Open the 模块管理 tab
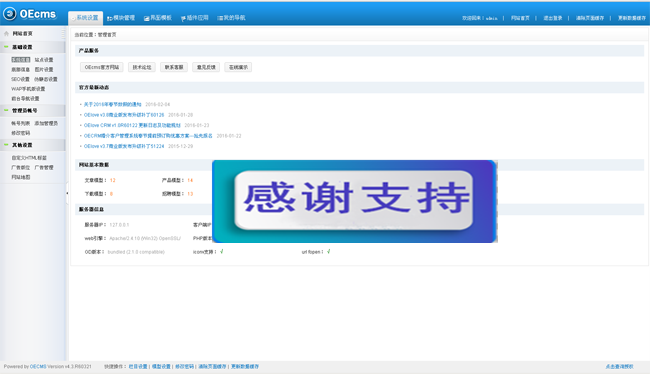Image resolution: width=650 pixels, height=374 pixels. pos(121,18)
